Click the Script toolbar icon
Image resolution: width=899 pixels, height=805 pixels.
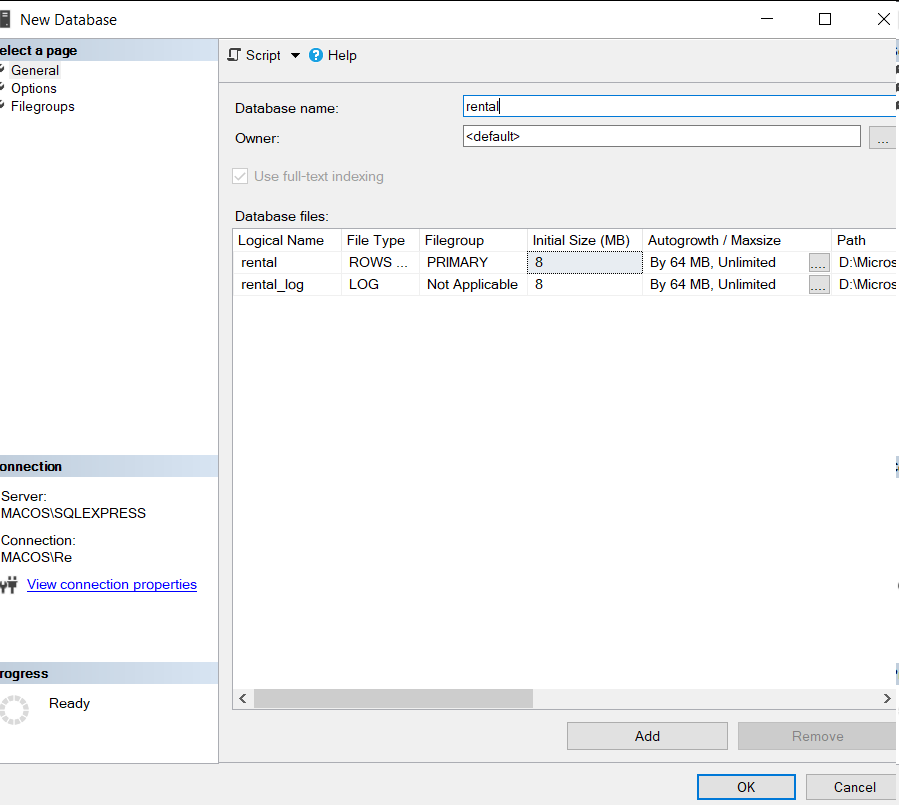234,55
